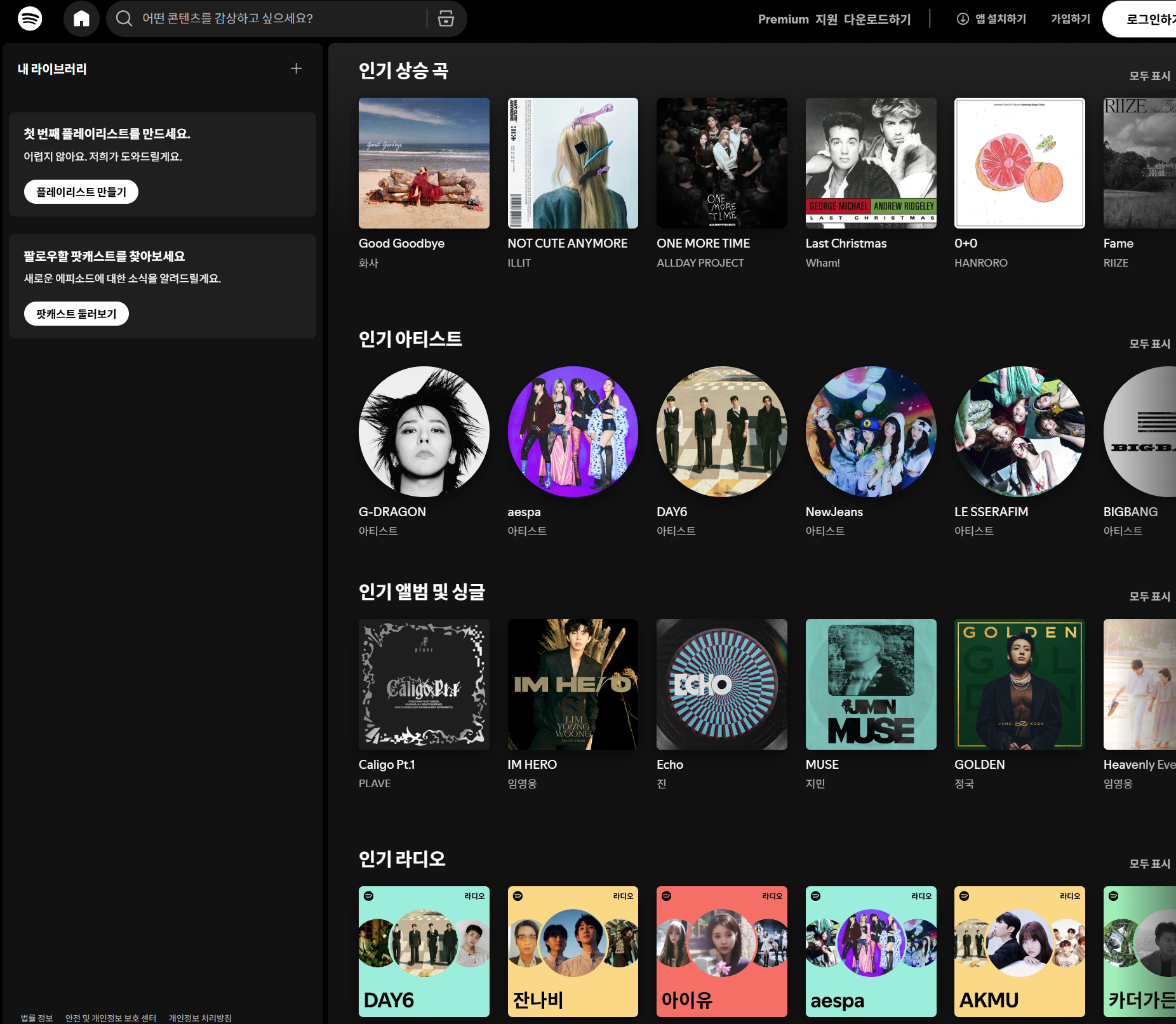Show all in 인기 라디오 section

1149,864
